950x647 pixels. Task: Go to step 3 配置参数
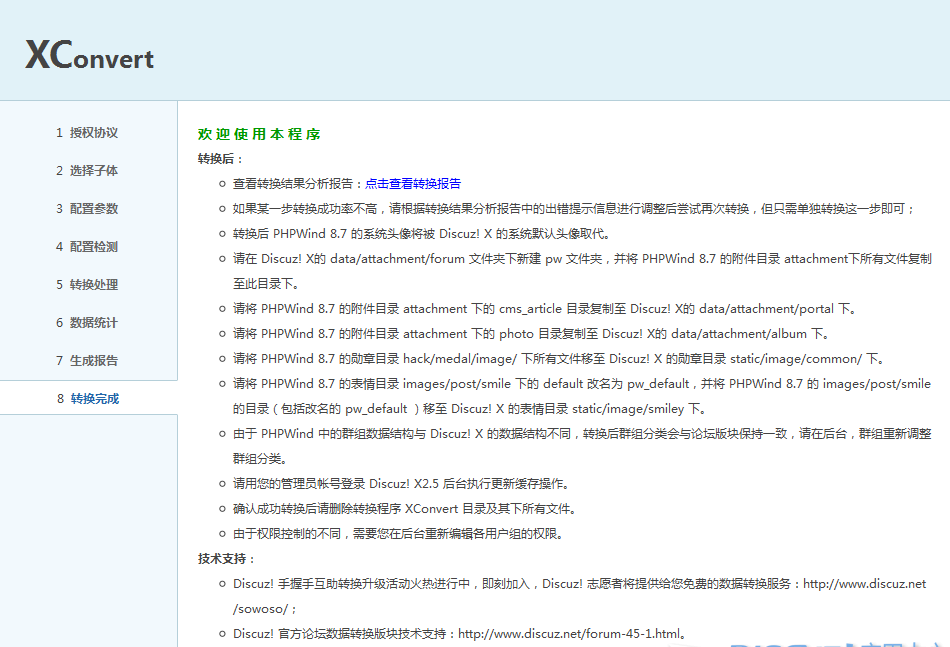[87, 208]
